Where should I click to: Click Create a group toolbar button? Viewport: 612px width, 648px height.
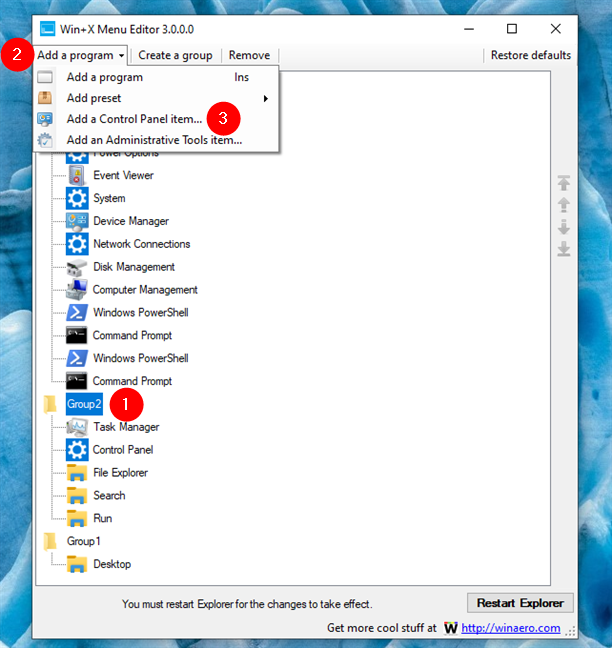(x=175, y=55)
